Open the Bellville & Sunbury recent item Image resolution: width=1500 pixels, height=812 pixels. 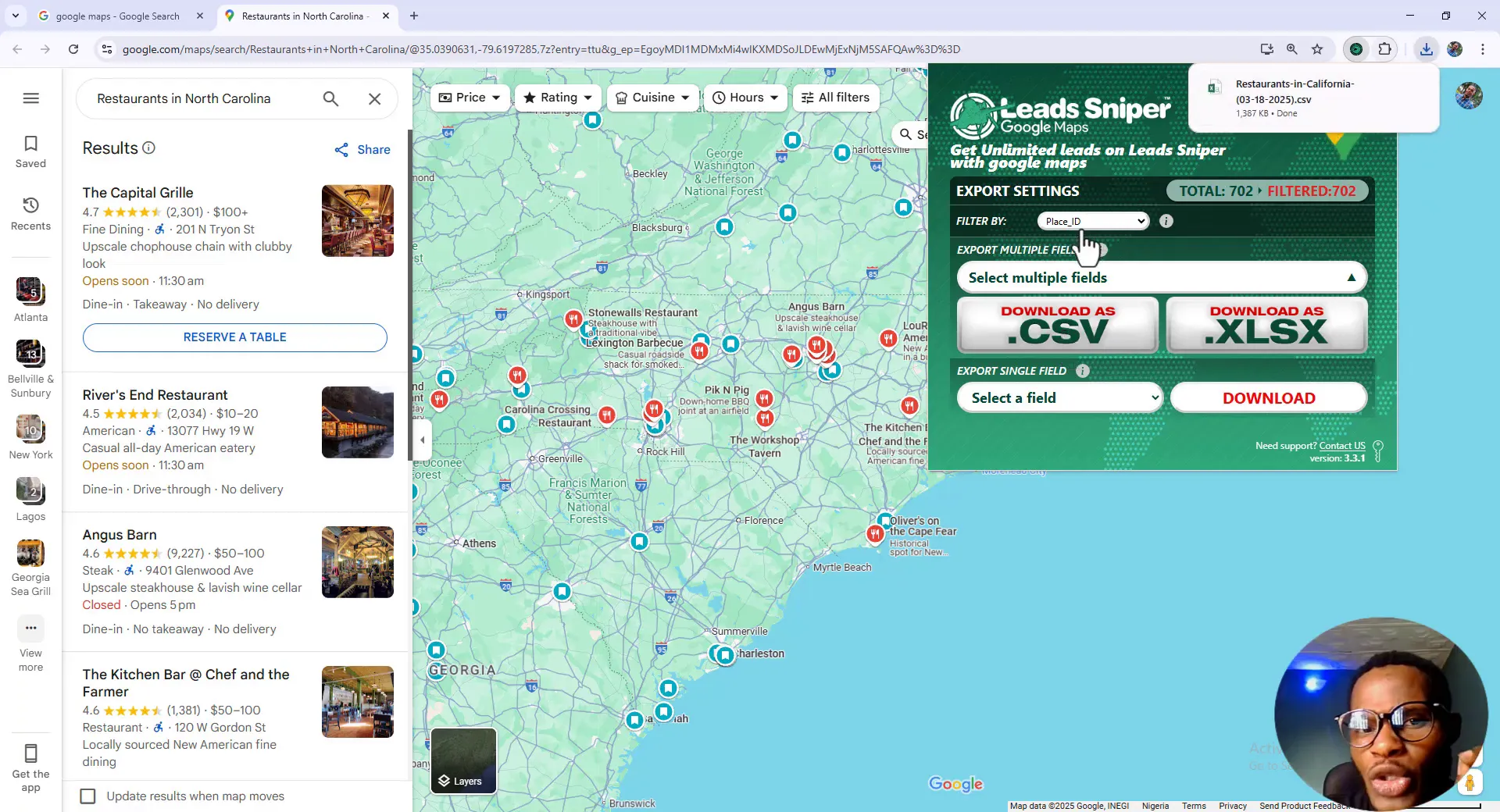[x=30, y=369]
